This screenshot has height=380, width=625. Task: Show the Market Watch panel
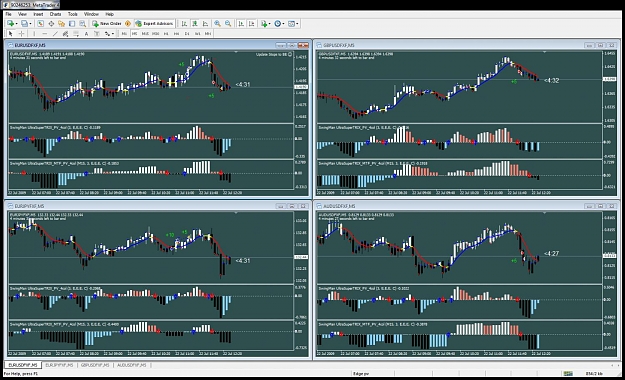coord(41,24)
